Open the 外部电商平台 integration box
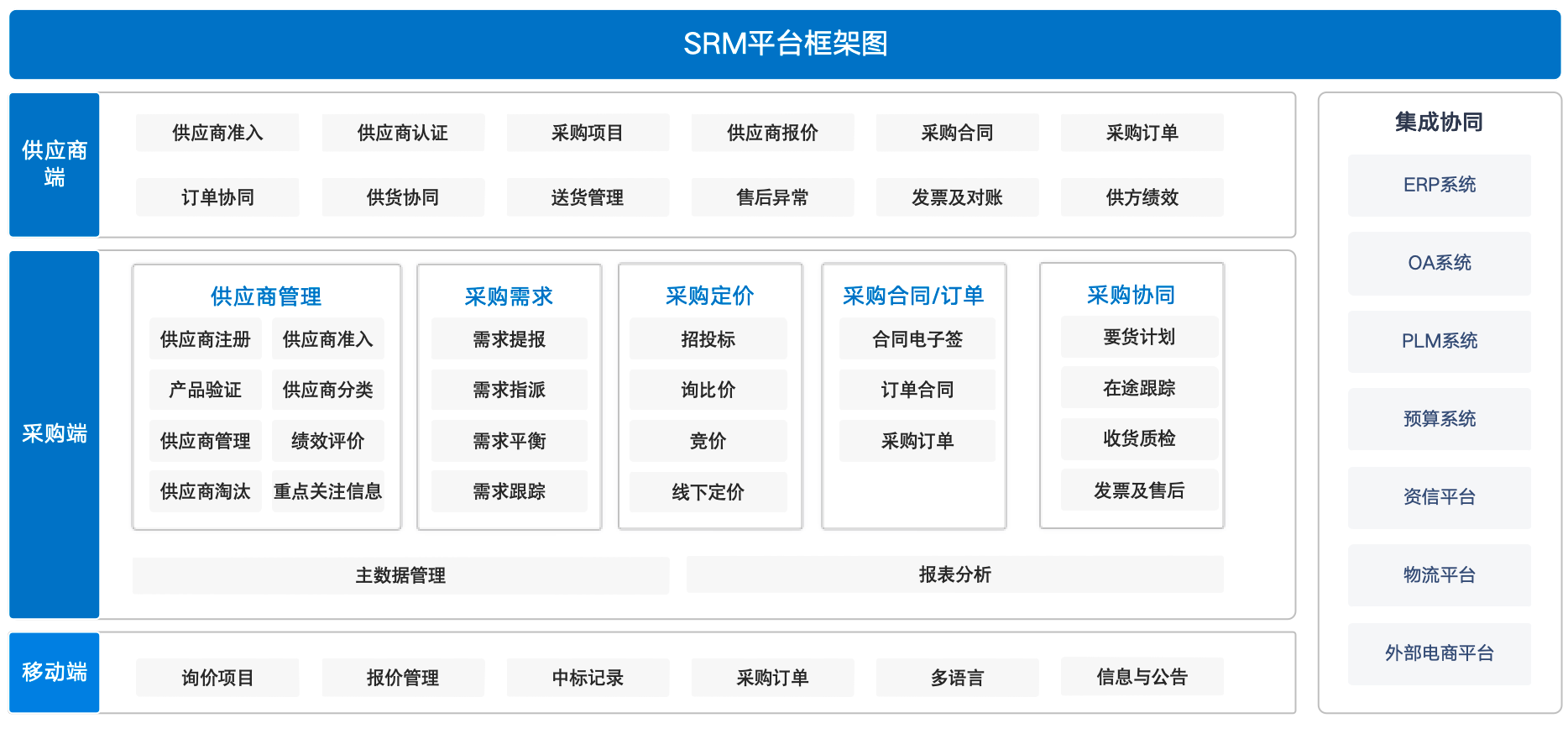This screenshot has width=1568, height=734. click(x=1440, y=653)
